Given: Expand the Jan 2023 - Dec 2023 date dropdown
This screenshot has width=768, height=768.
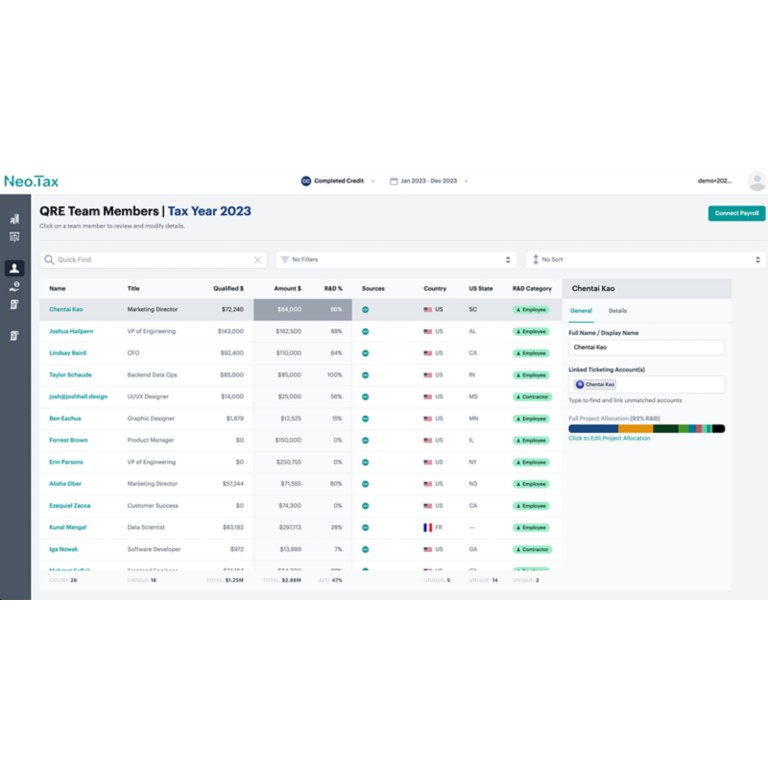Looking at the screenshot, I should click(x=466, y=181).
